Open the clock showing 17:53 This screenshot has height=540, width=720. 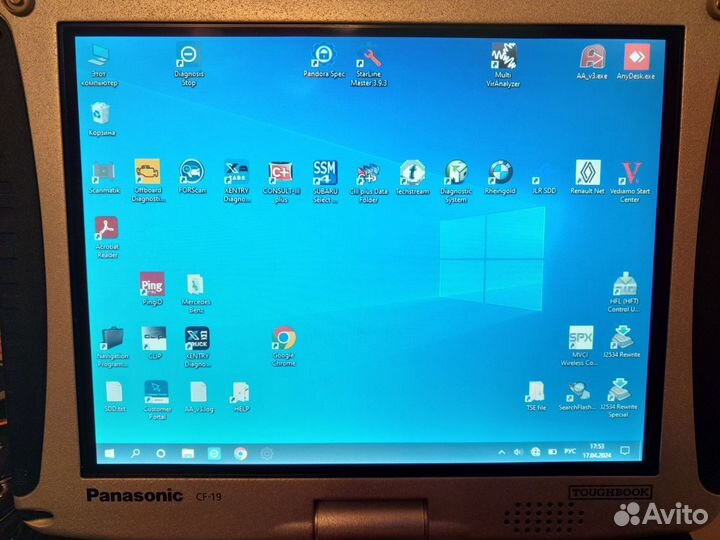pos(596,450)
